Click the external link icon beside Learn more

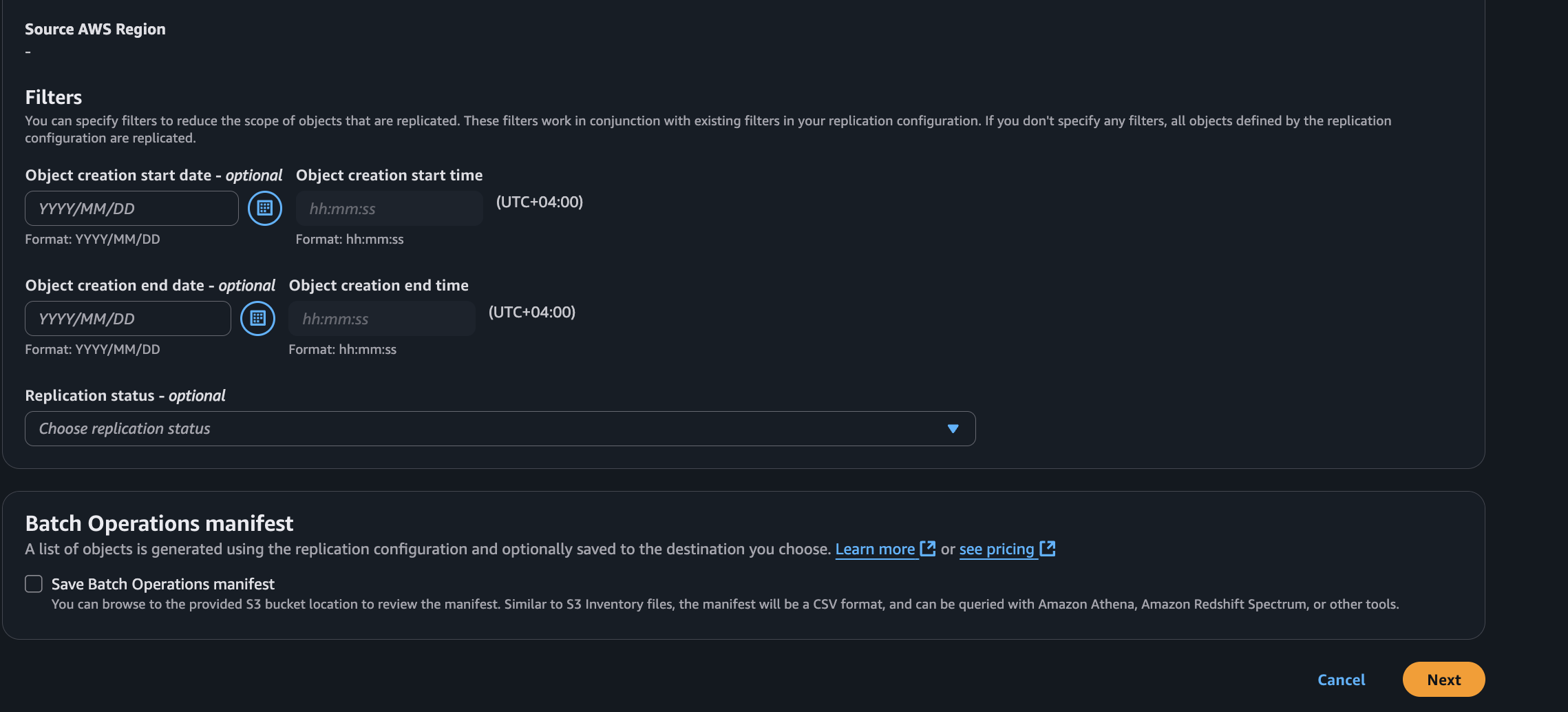click(927, 549)
